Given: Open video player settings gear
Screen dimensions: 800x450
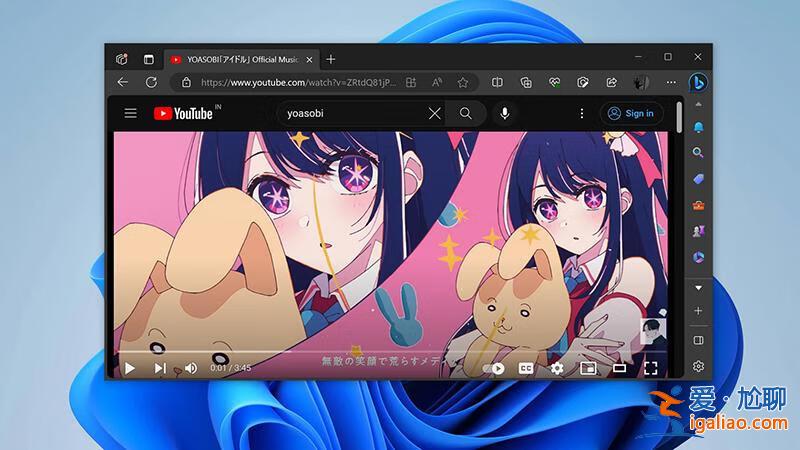Looking at the screenshot, I should (557, 368).
